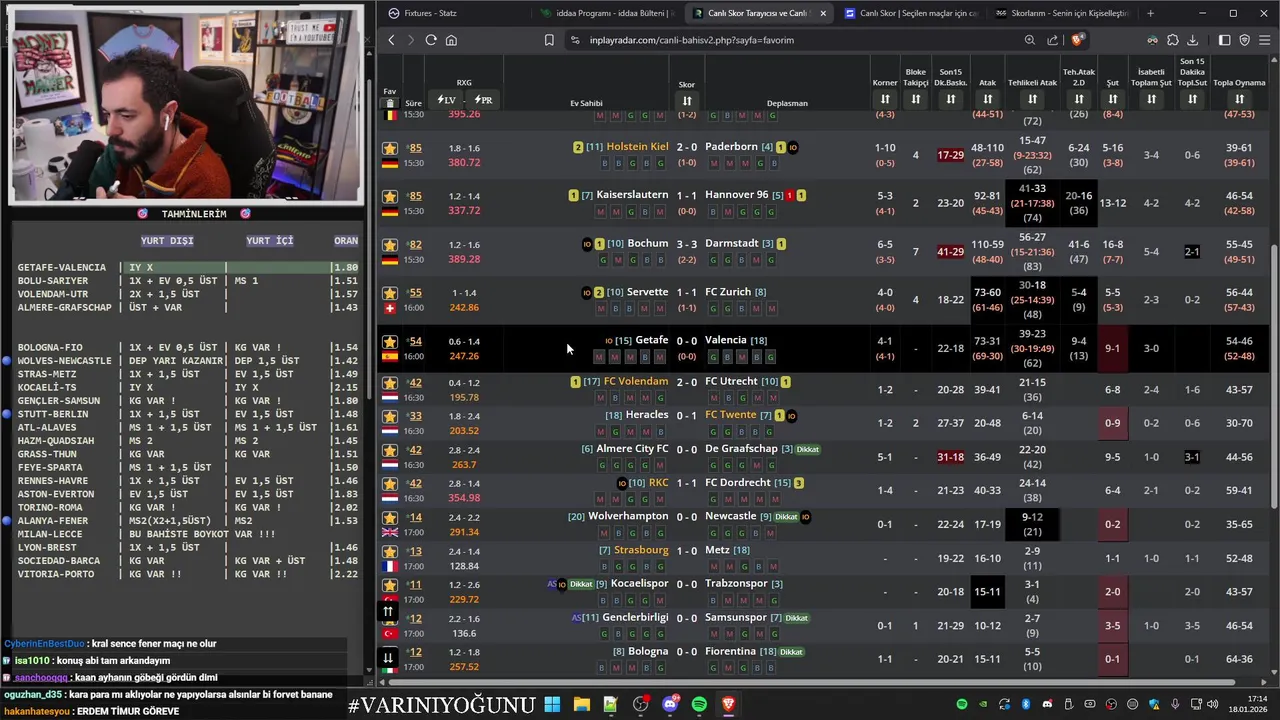The image size is (1280, 720).
Task: Sort by Bloke Takipçi column
Action: tap(916, 99)
